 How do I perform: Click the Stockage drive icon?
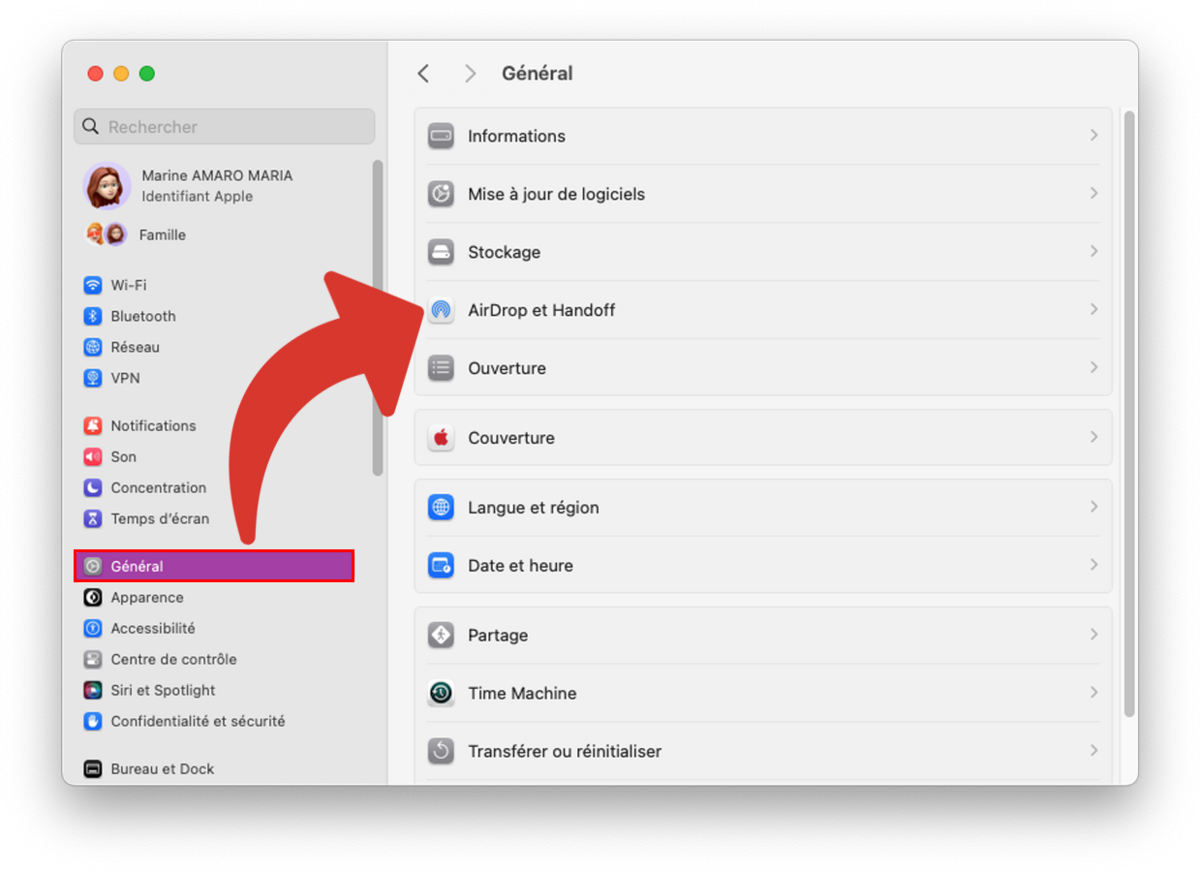pos(441,252)
